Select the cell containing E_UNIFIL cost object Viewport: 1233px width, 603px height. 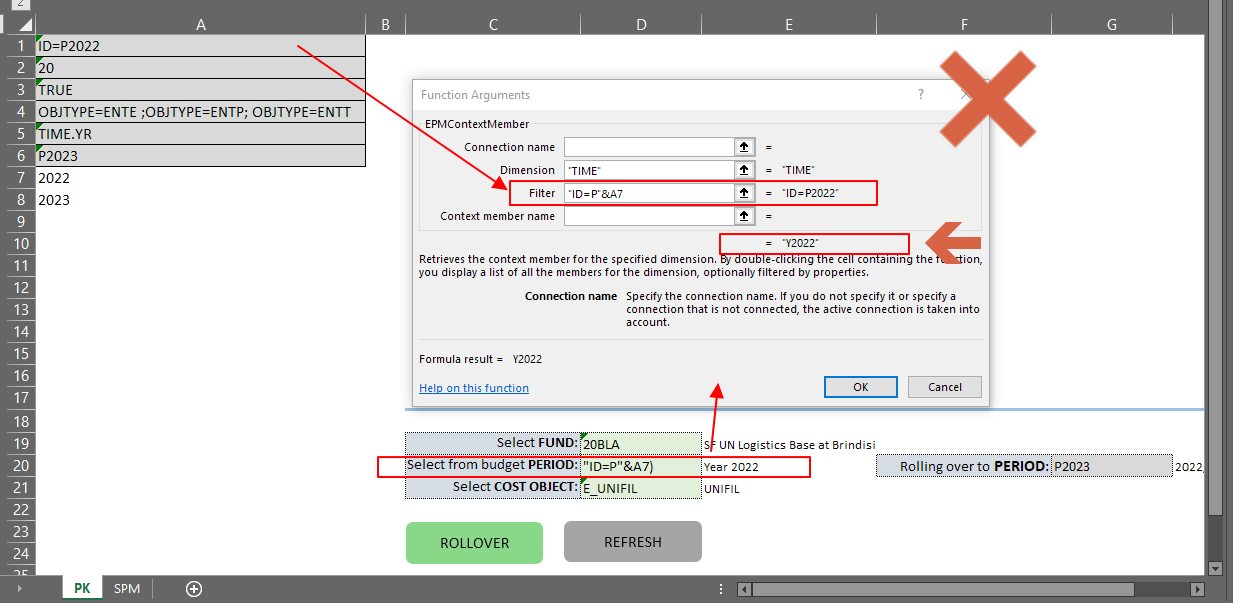coord(640,488)
